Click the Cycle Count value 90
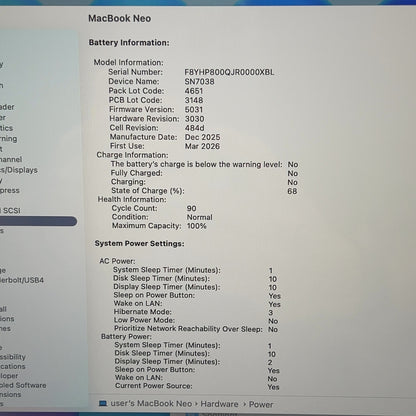The width and height of the screenshot is (416, 416). pyautogui.click(x=191, y=208)
